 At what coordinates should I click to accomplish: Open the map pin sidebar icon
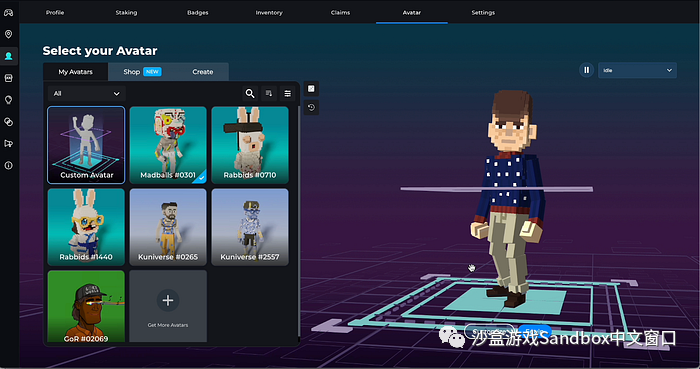pos(8,34)
